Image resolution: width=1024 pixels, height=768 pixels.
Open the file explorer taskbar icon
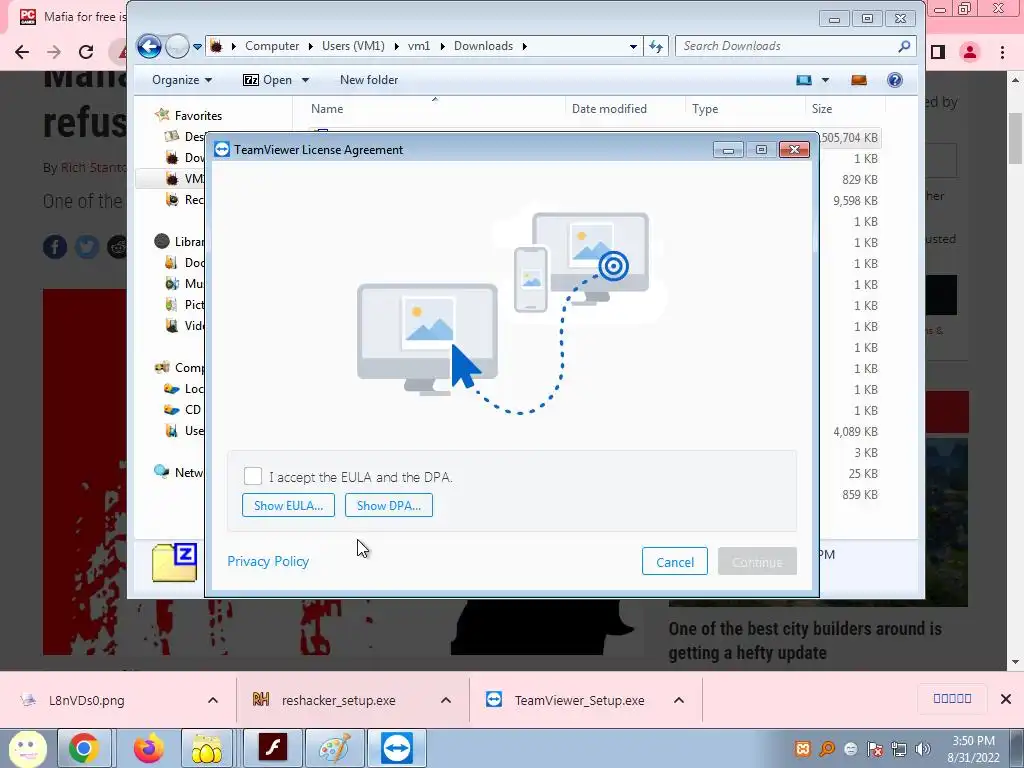point(206,748)
